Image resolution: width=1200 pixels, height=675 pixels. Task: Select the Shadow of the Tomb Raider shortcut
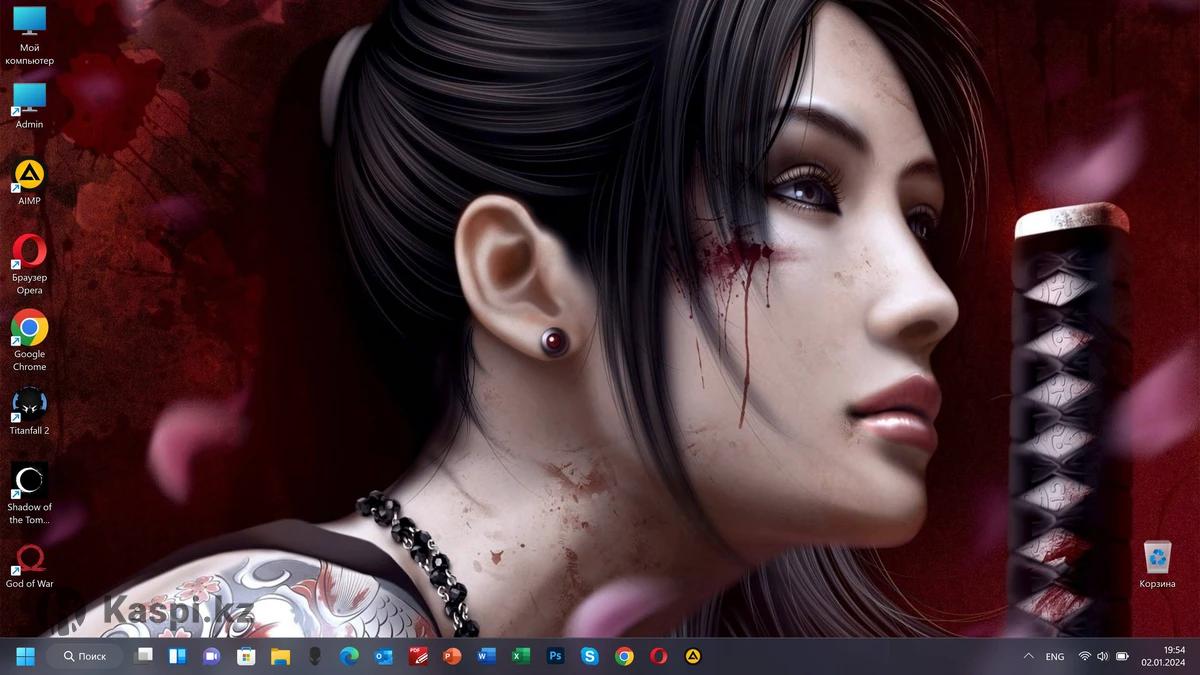tap(29, 494)
